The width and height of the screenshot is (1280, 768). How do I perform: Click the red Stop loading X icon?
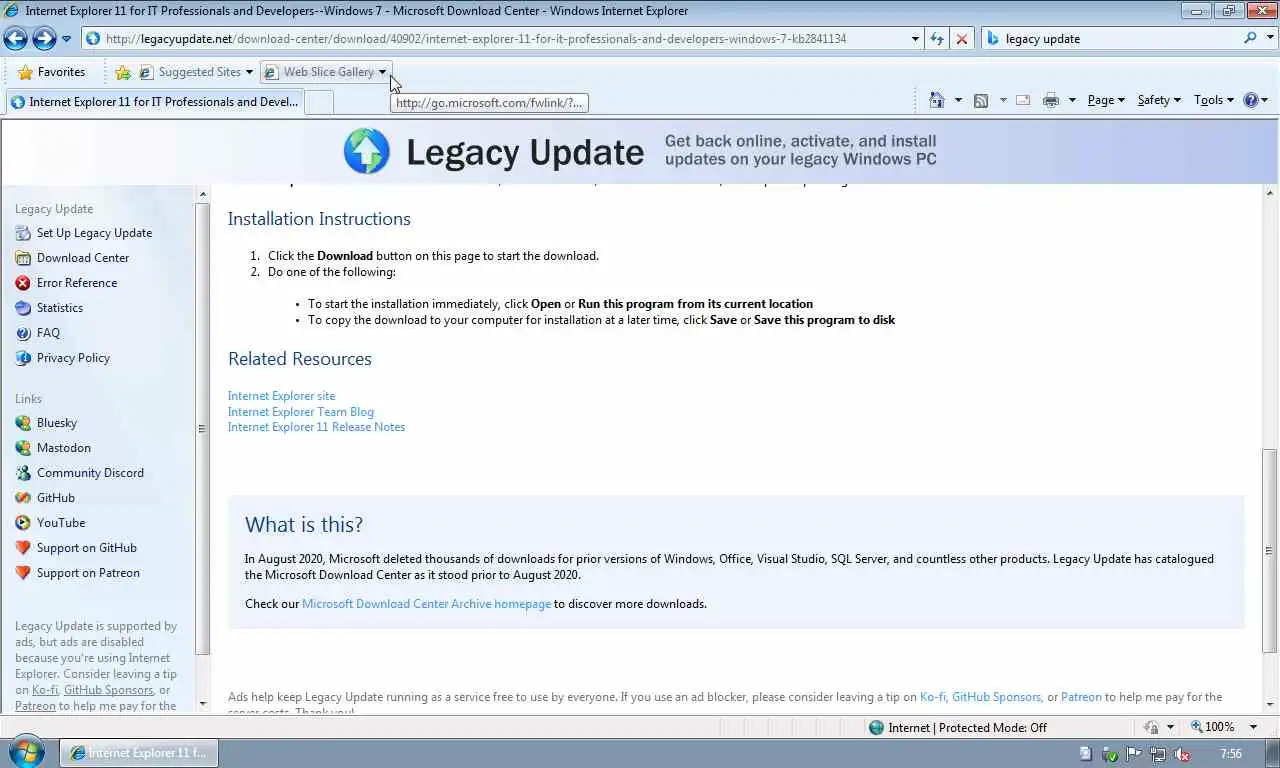[x=961, y=39]
